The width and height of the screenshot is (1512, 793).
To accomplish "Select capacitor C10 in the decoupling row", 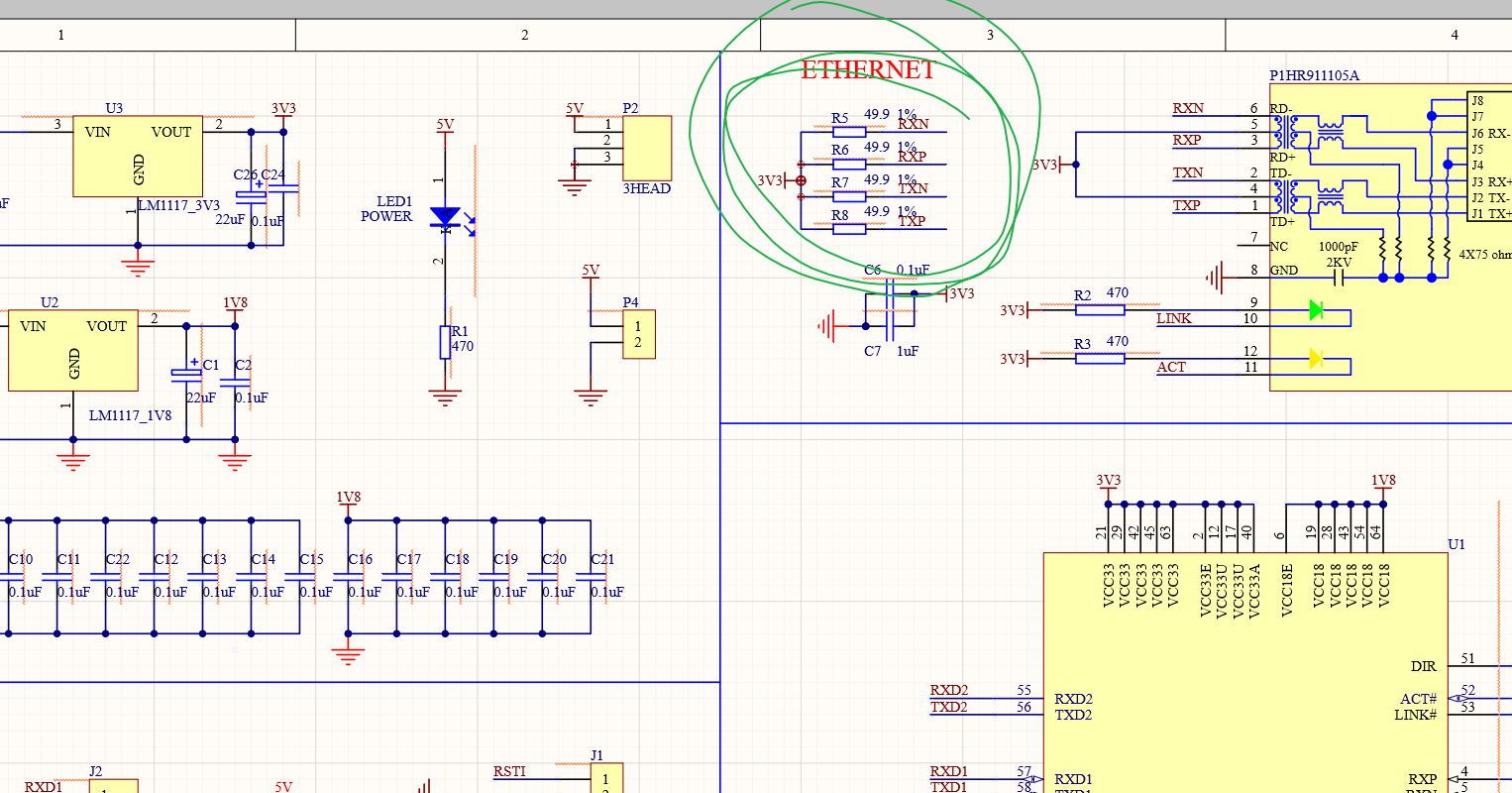I will 9,576.
